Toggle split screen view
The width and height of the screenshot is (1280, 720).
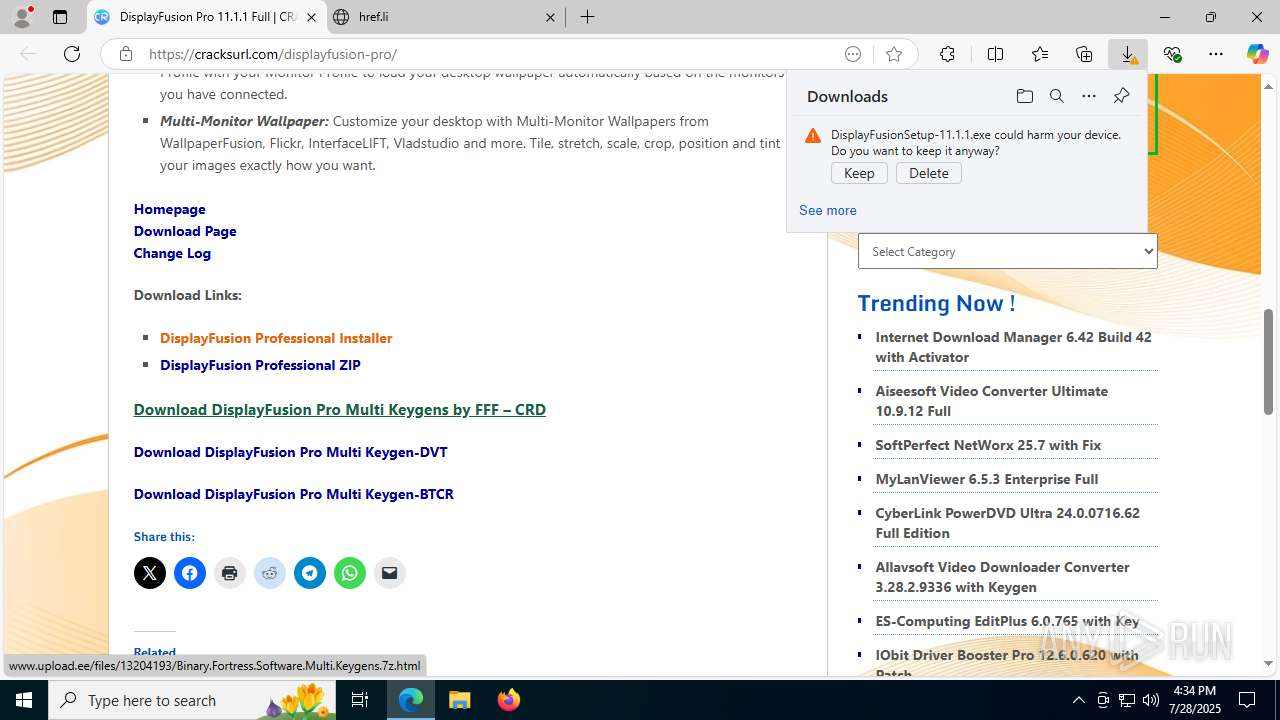tap(995, 54)
